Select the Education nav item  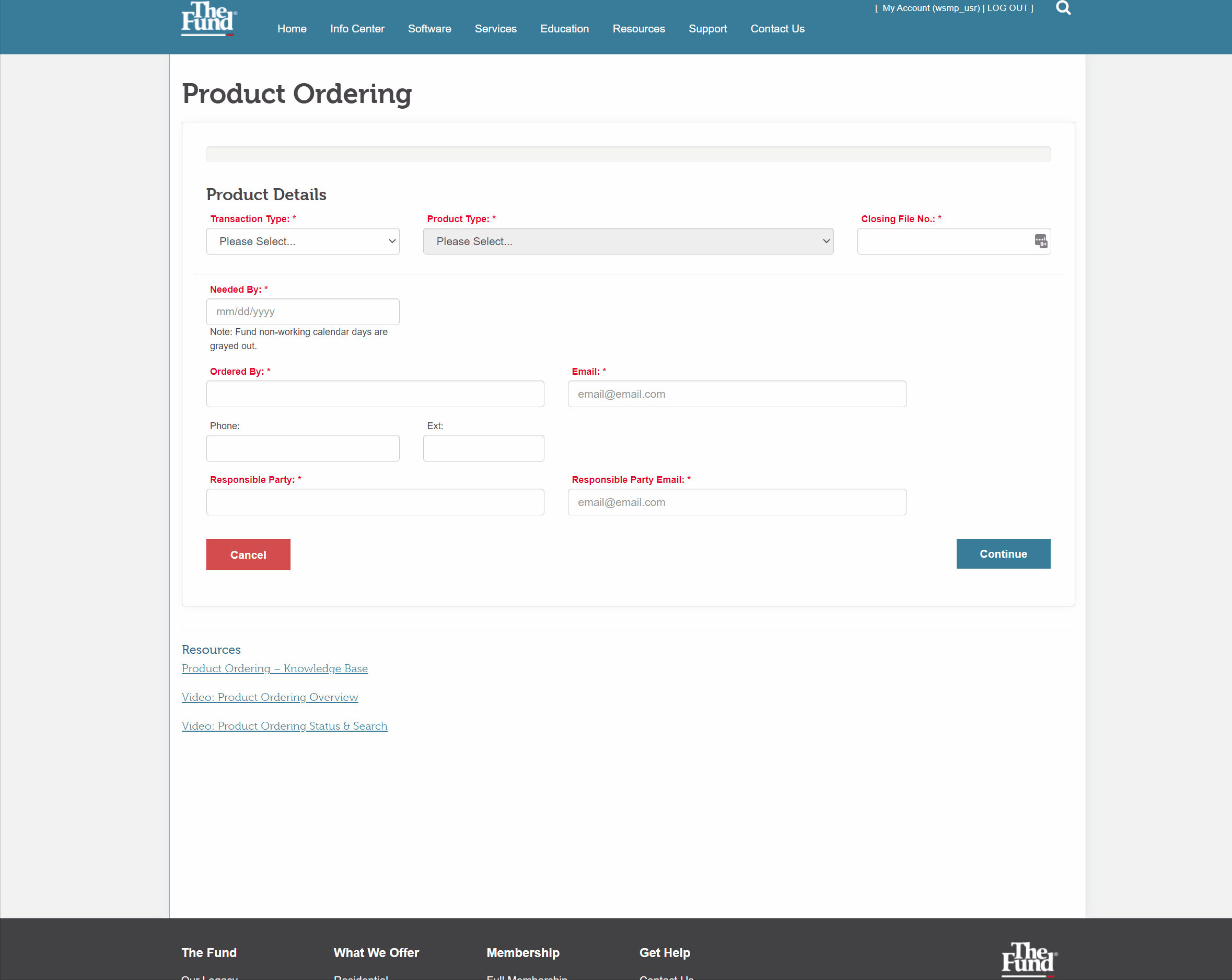[x=564, y=29]
